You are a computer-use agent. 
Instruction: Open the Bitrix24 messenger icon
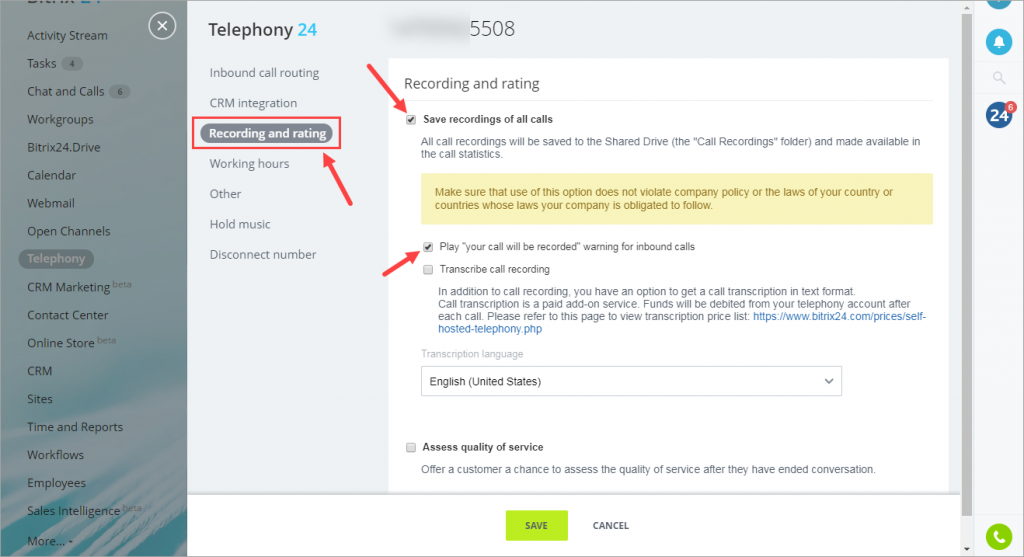pyautogui.click(x=999, y=115)
